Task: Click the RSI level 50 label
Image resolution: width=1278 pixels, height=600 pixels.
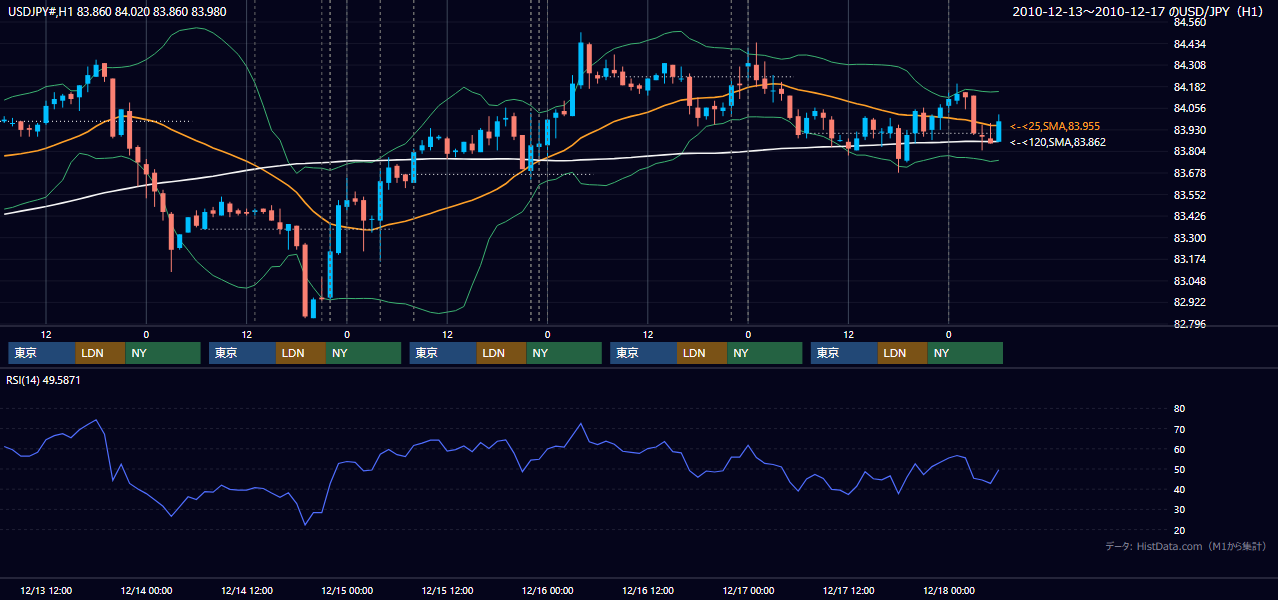Action: 1179,469
